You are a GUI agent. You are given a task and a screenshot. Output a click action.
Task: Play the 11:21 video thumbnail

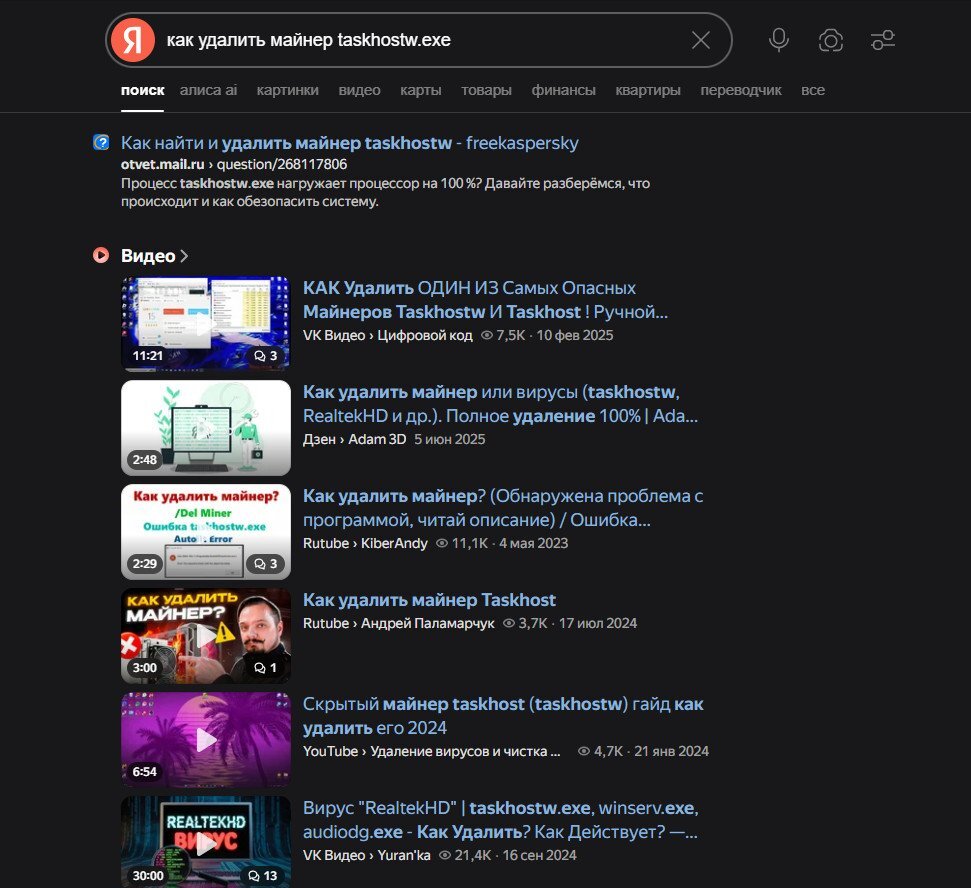(206, 324)
